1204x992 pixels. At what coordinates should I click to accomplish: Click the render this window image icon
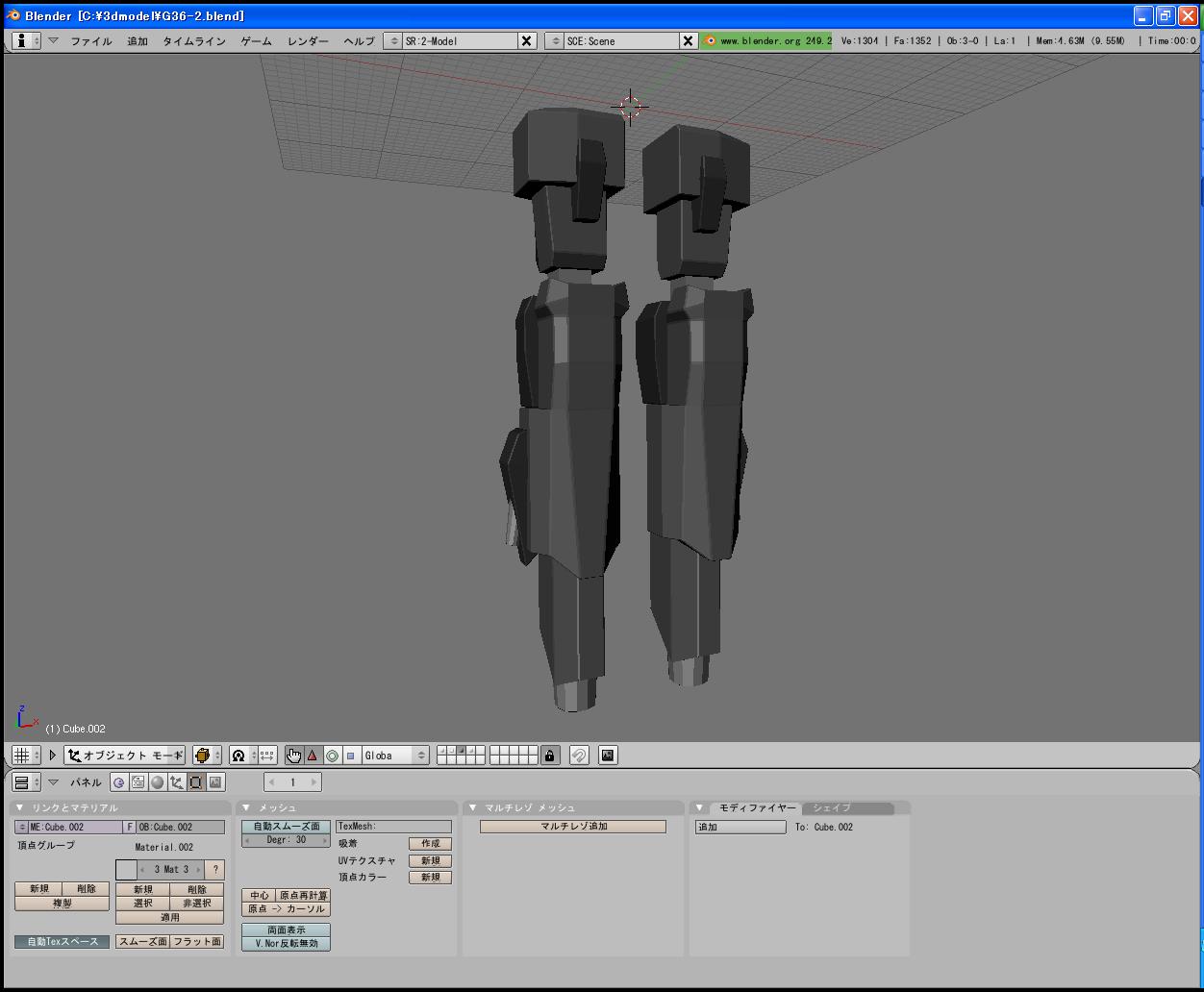(x=608, y=756)
